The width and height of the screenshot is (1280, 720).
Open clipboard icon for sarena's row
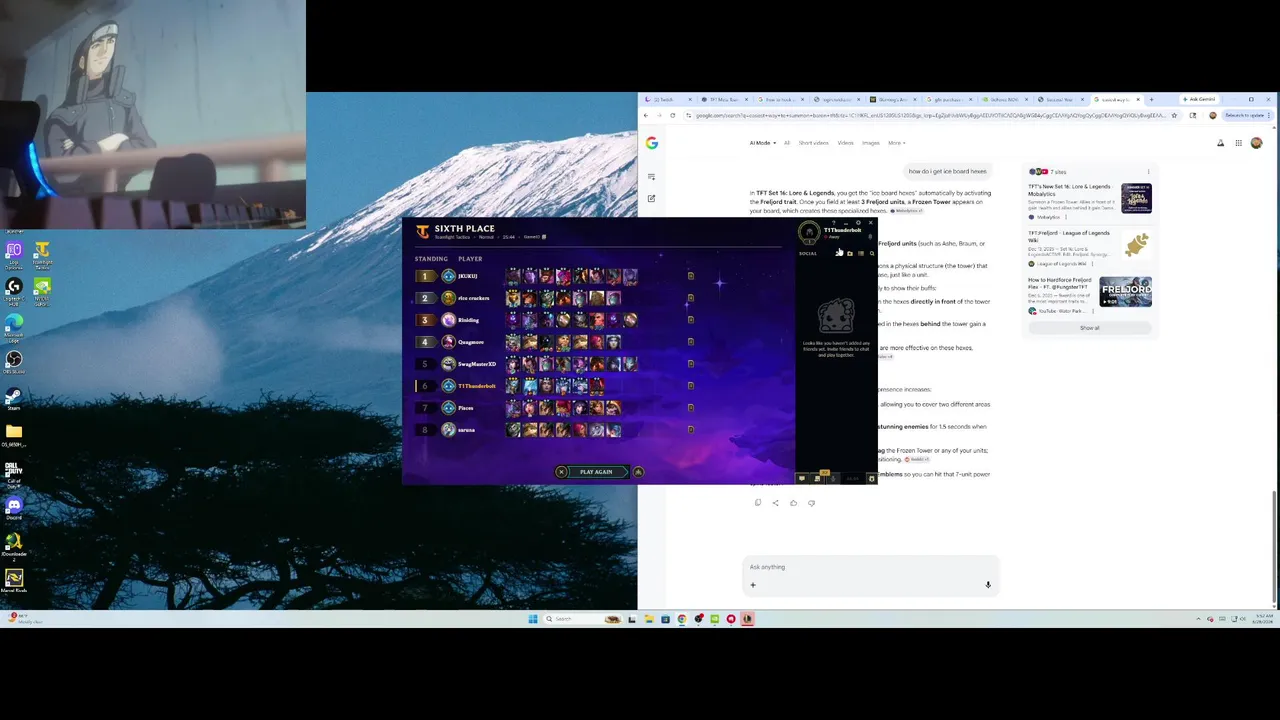(x=690, y=430)
